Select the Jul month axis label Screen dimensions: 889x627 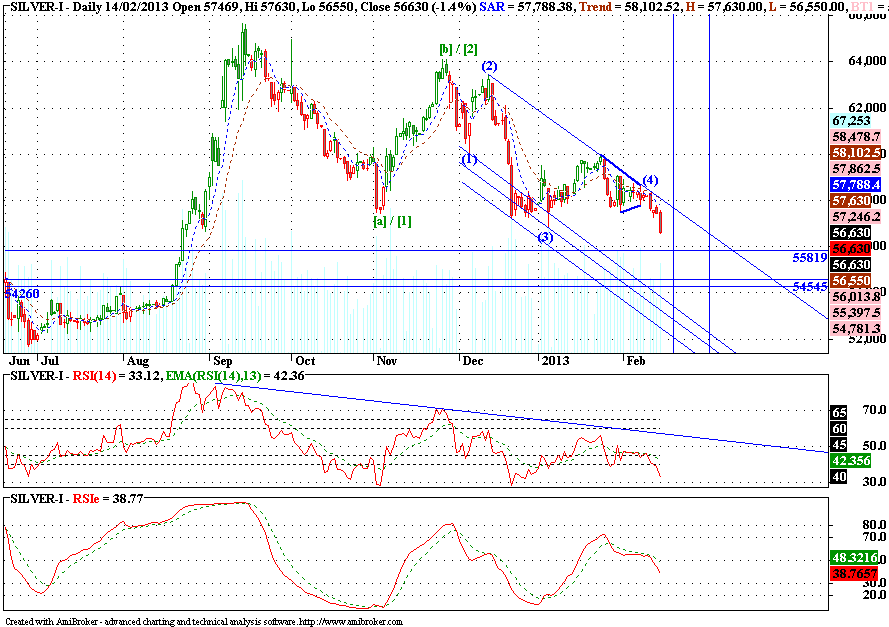click(x=50, y=361)
